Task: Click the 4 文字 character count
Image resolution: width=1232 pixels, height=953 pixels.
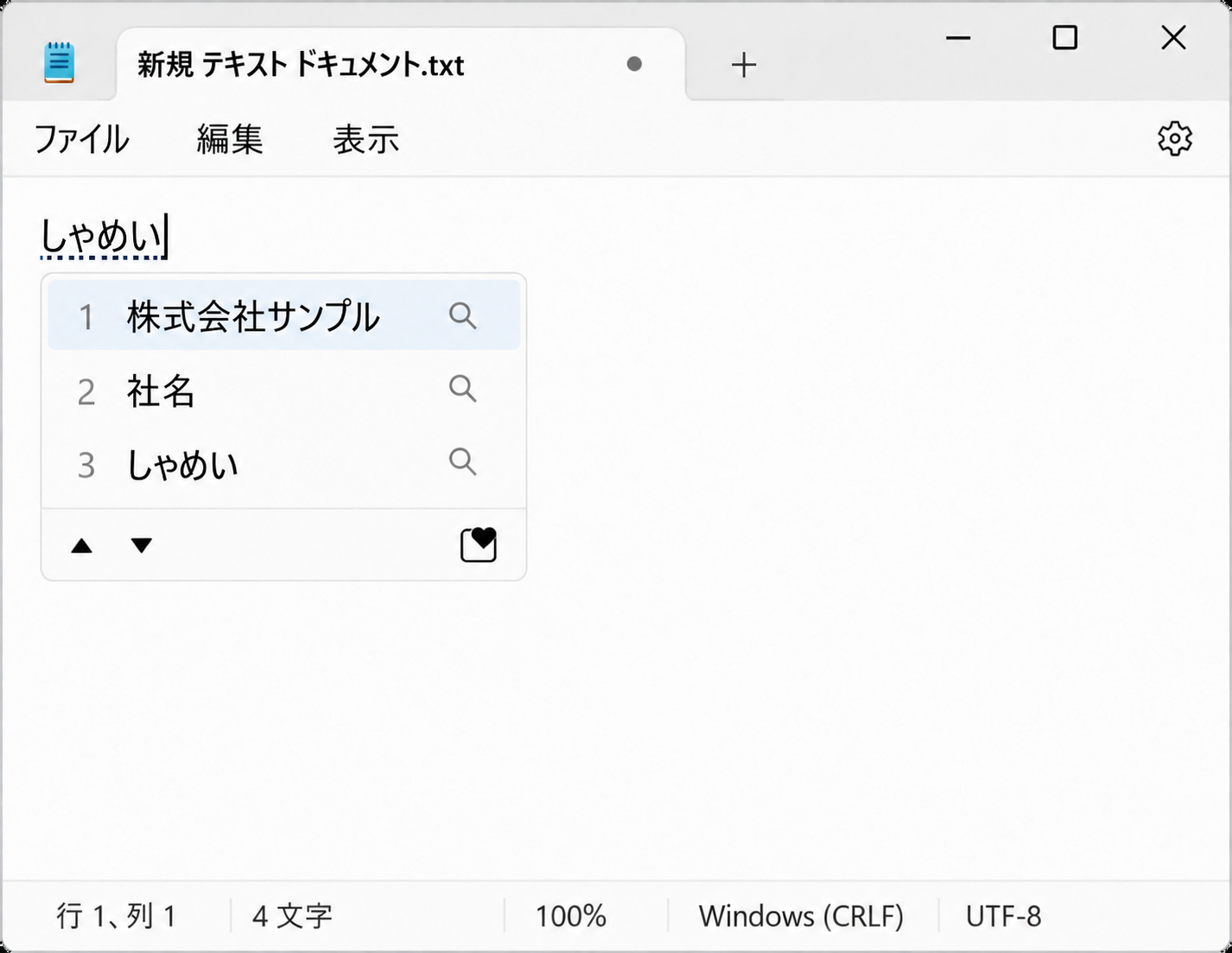Action: click(x=292, y=916)
